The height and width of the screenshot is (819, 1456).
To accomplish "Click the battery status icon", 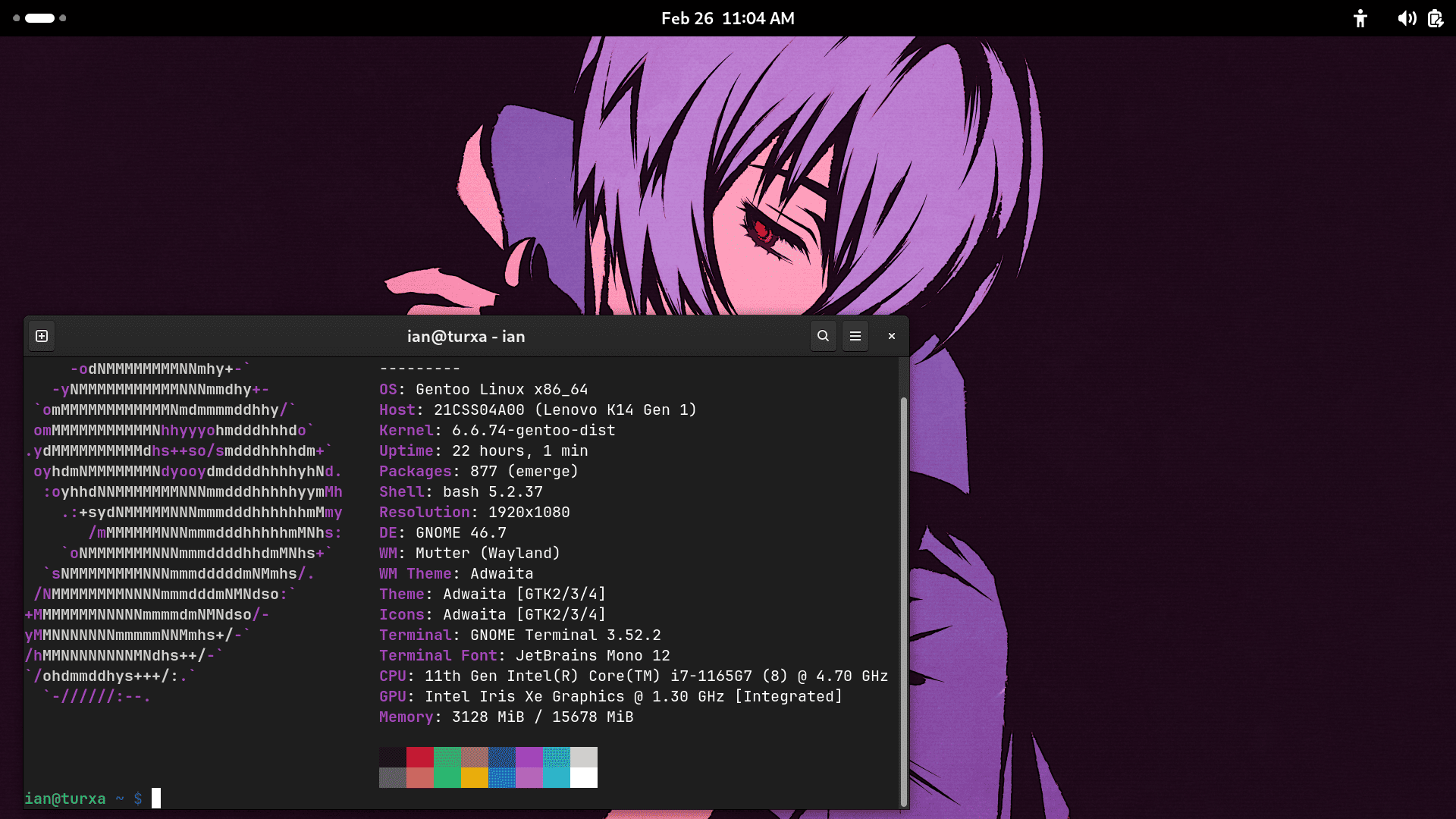I will click(1435, 18).
